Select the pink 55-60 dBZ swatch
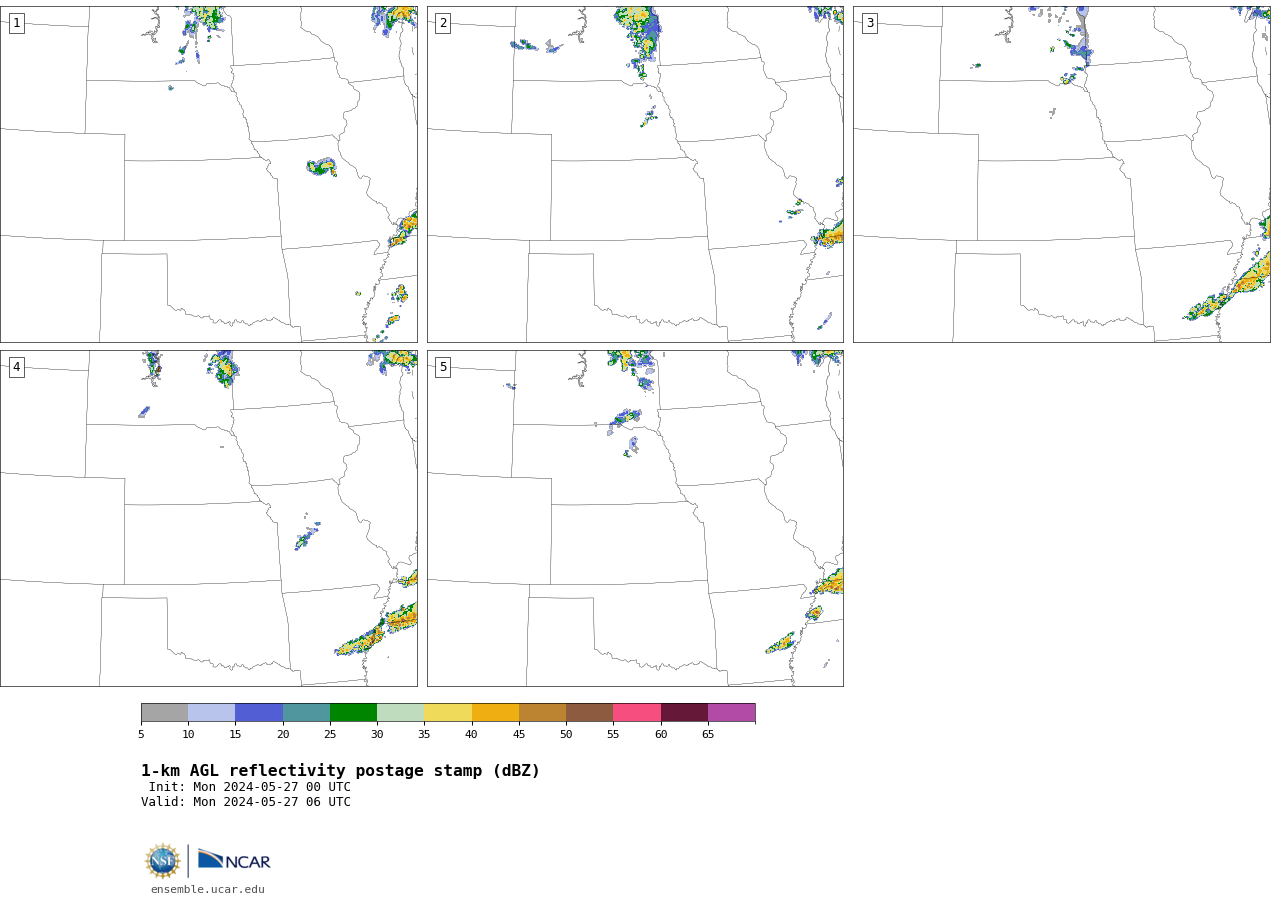The width and height of the screenshot is (1280, 901). (x=637, y=713)
